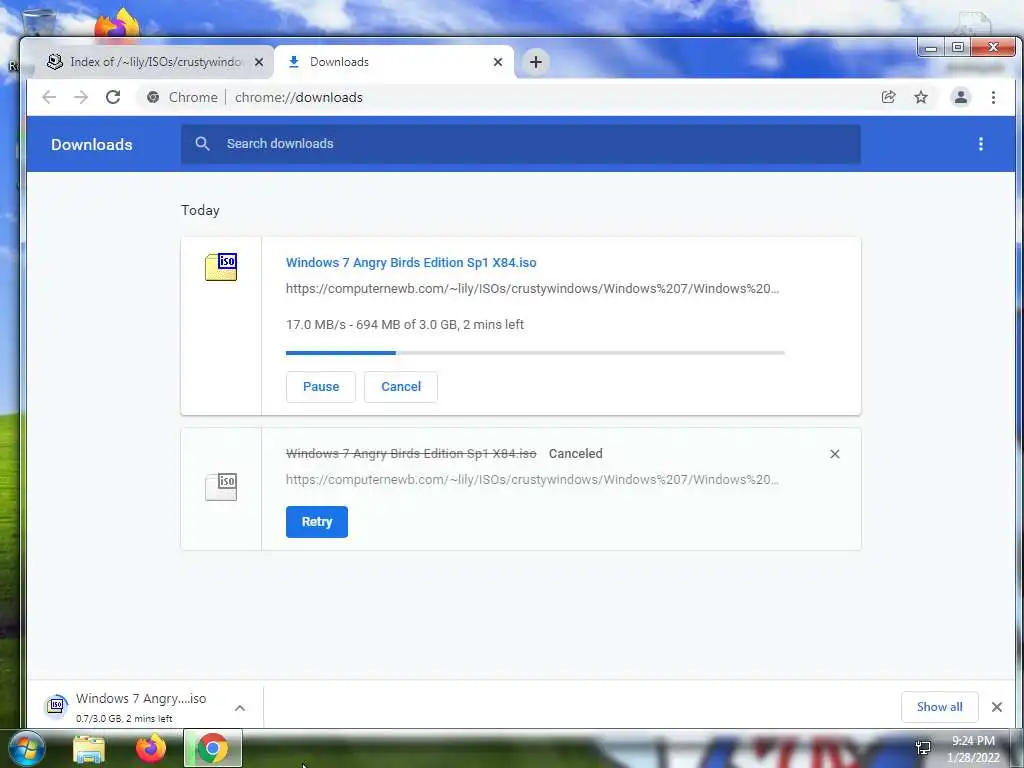Remove the canceled download from list

835,454
